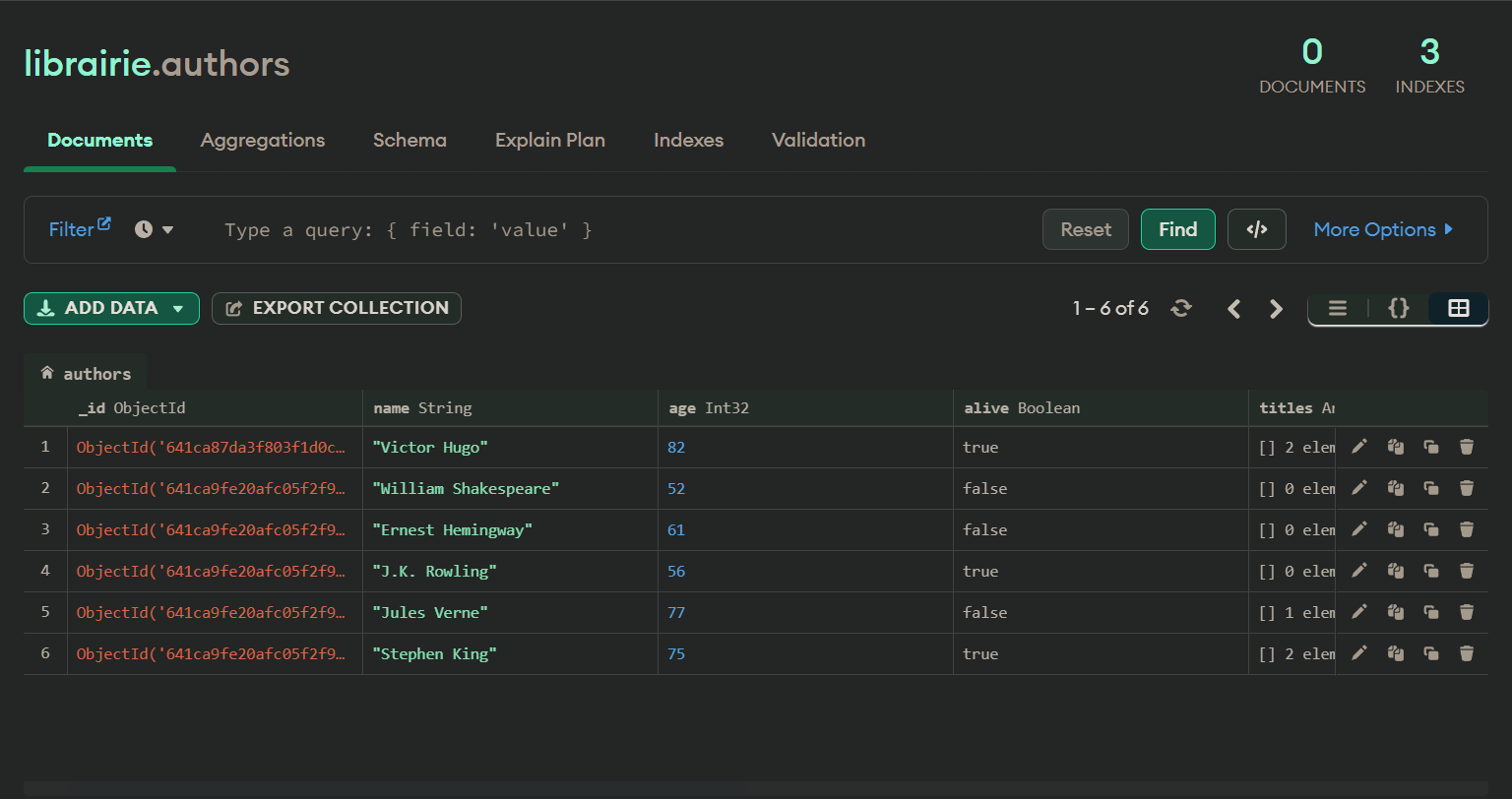The image size is (1512, 799).
Task: Edit the Victor Hugo document with the pencil icon
Action: 1359,447
